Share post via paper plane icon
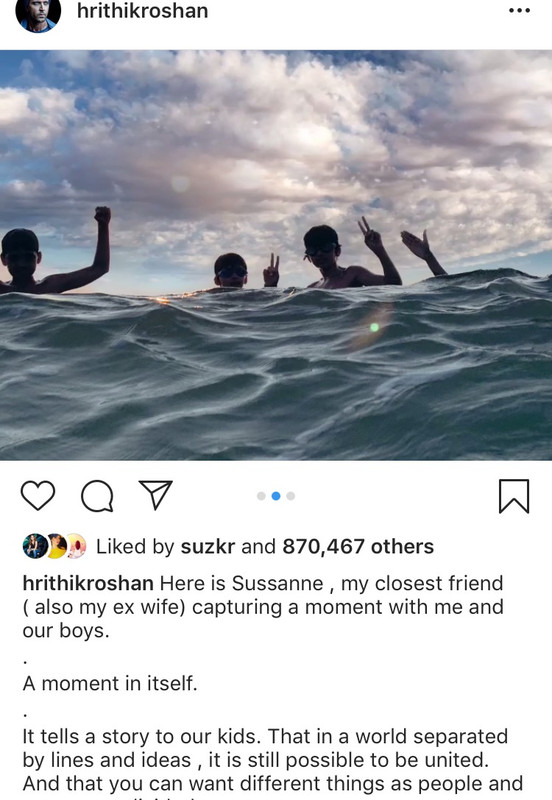The height and width of the screenshot is (800, 552). coord(156,495)
